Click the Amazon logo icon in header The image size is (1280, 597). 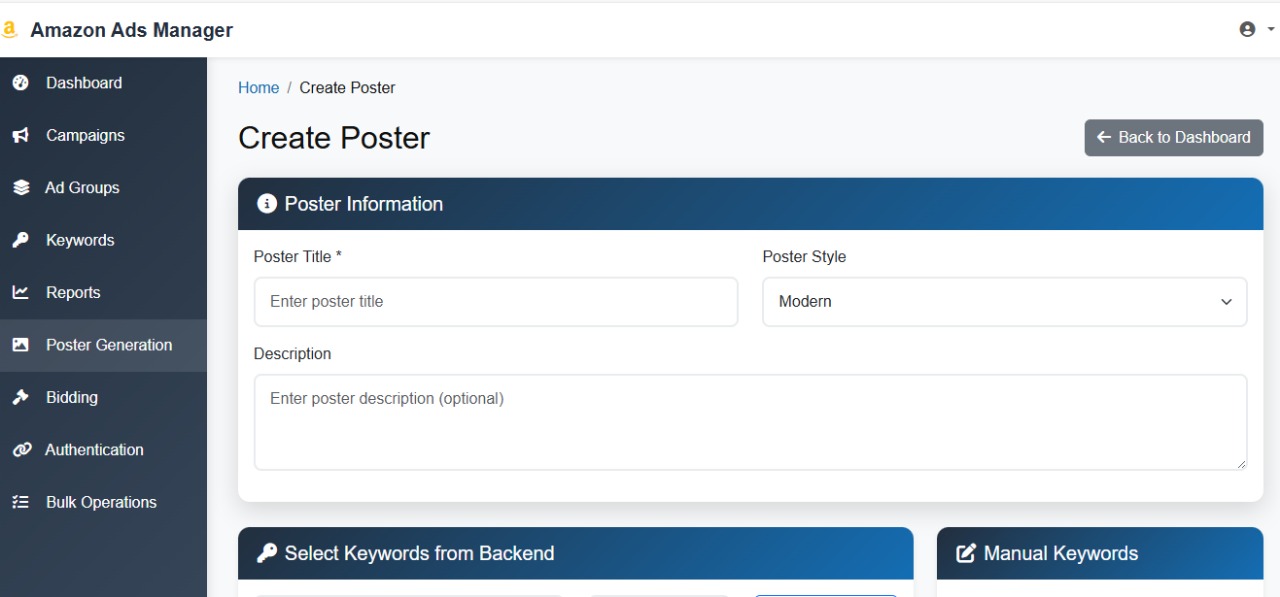[10, 30]
